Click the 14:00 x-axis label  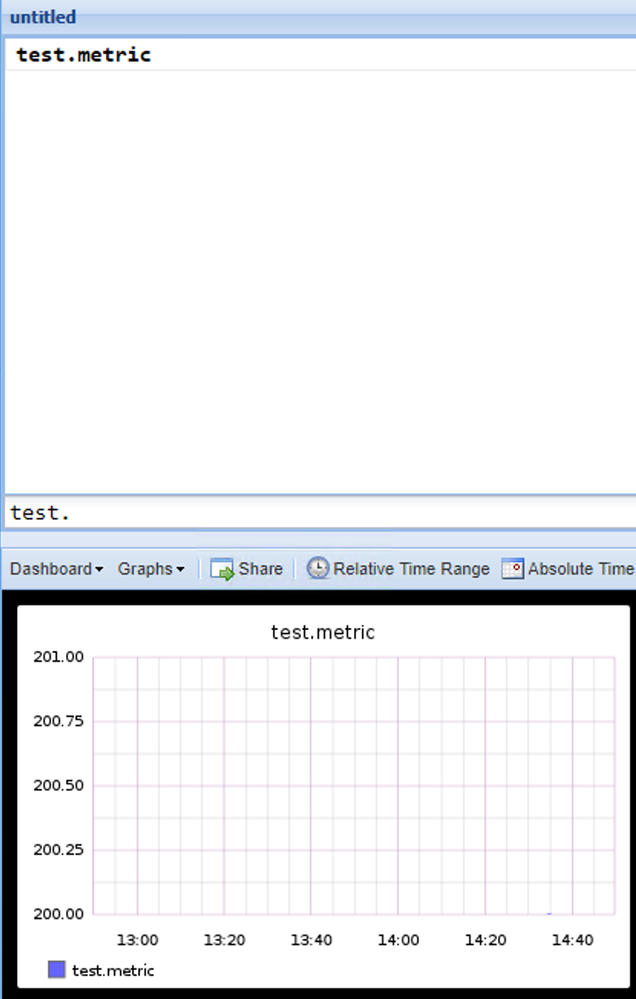(x=398, y=940)
